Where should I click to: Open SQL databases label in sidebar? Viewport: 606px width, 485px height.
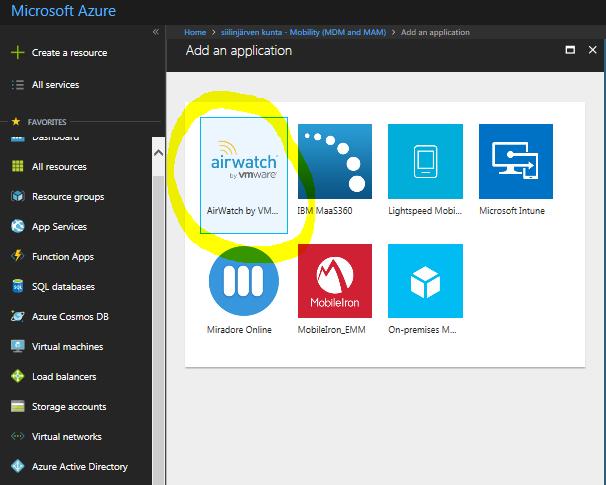(63, 286)
